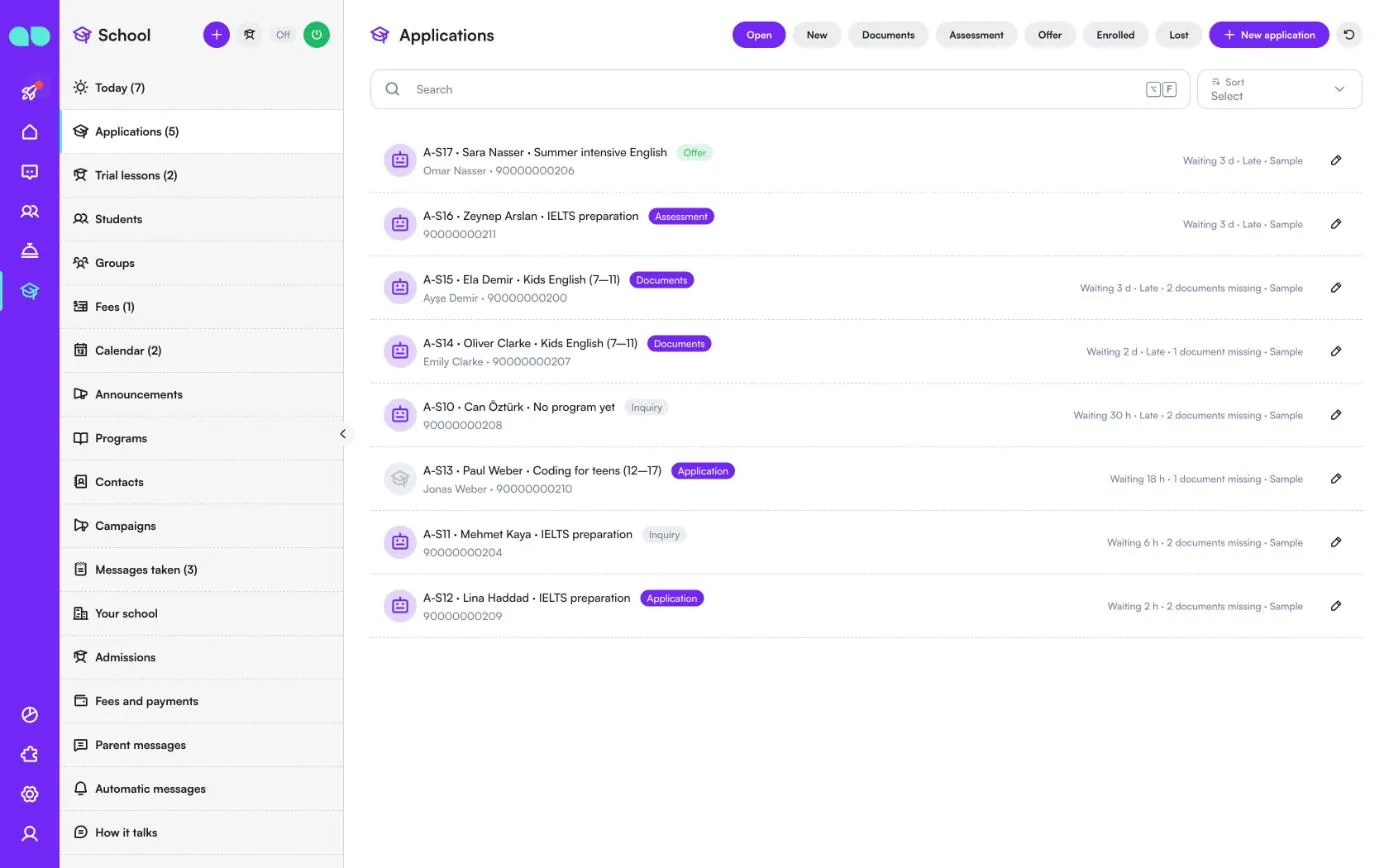Click the certificate badge icon beside Off
The image size is (1389, 868).
coord(250,35)
